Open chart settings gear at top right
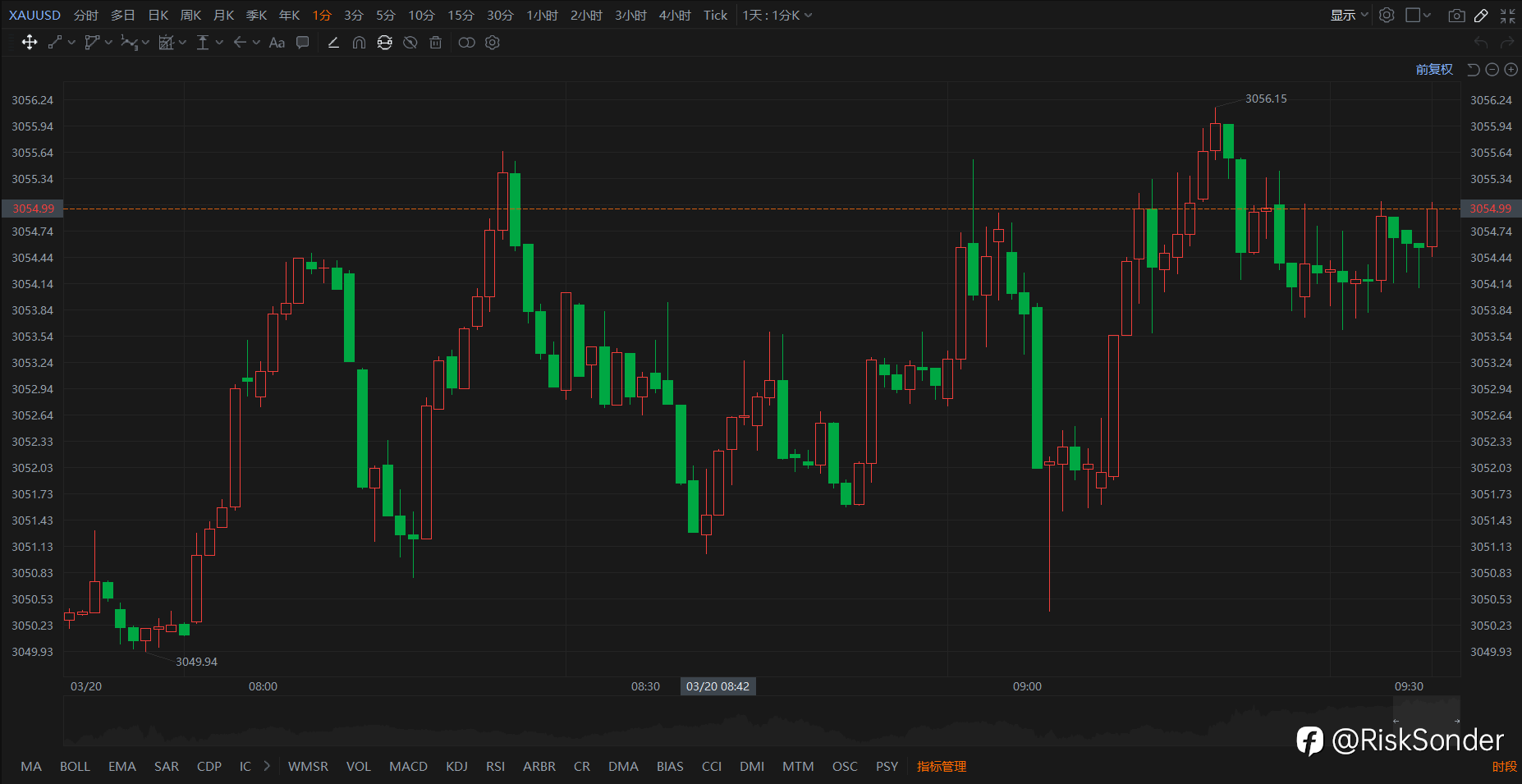The width and height of the screenshot is (1522, 784). tap(1387, 16)
